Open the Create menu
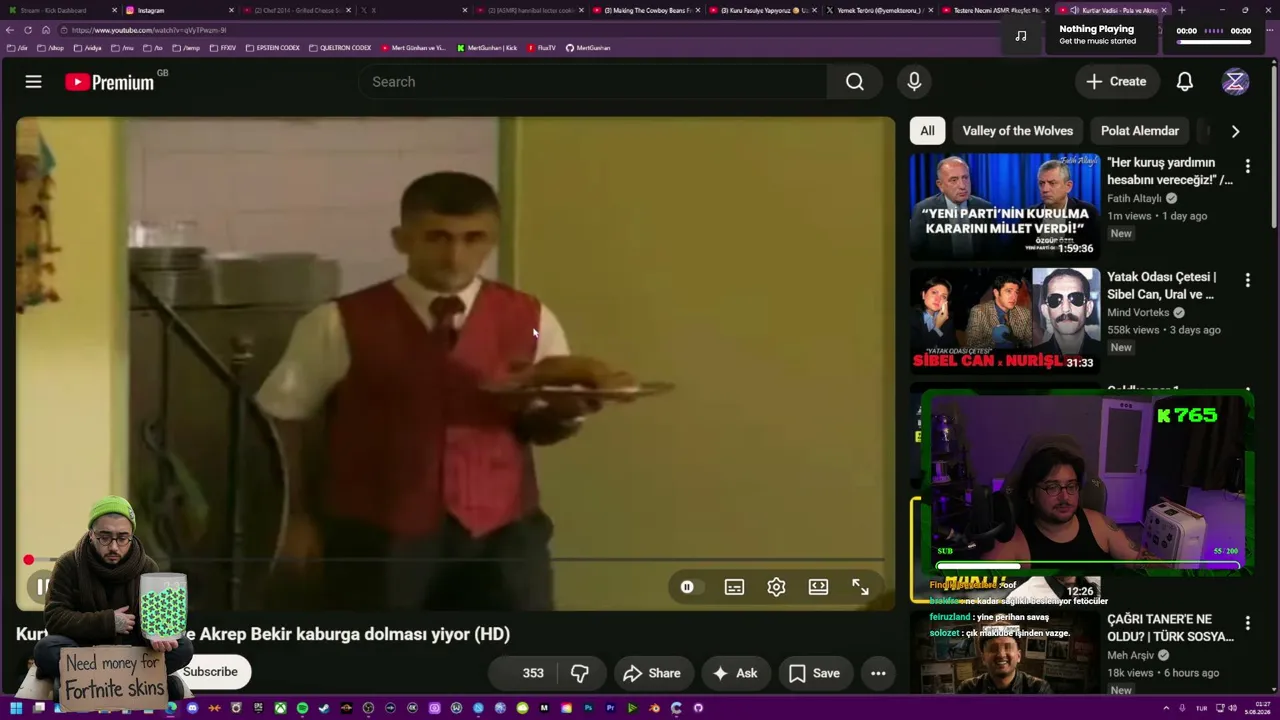This screenshot has height=720, width=1280. (1116, 82)
